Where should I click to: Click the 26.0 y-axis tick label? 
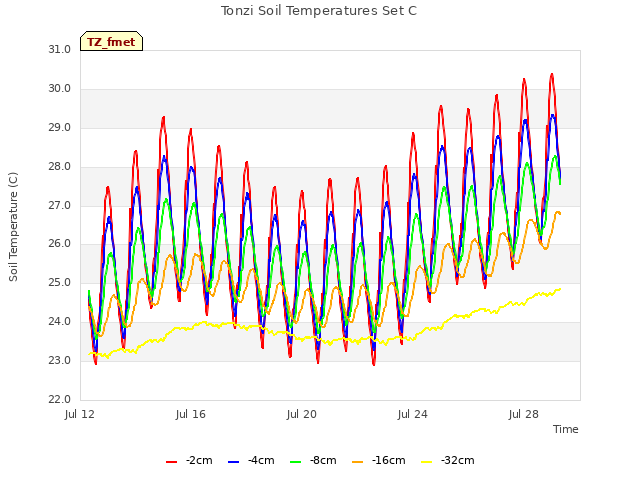pos(60,244)
